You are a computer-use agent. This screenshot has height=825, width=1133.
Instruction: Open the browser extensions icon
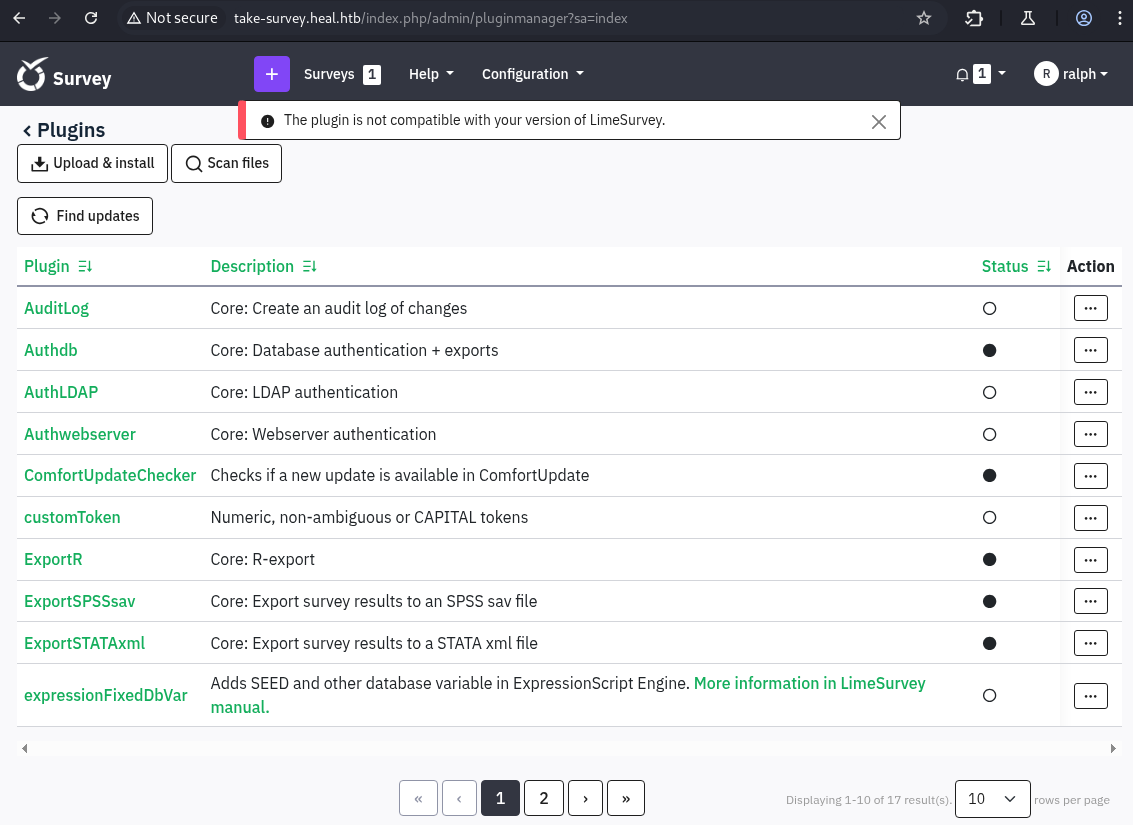[x=974, y=18]
